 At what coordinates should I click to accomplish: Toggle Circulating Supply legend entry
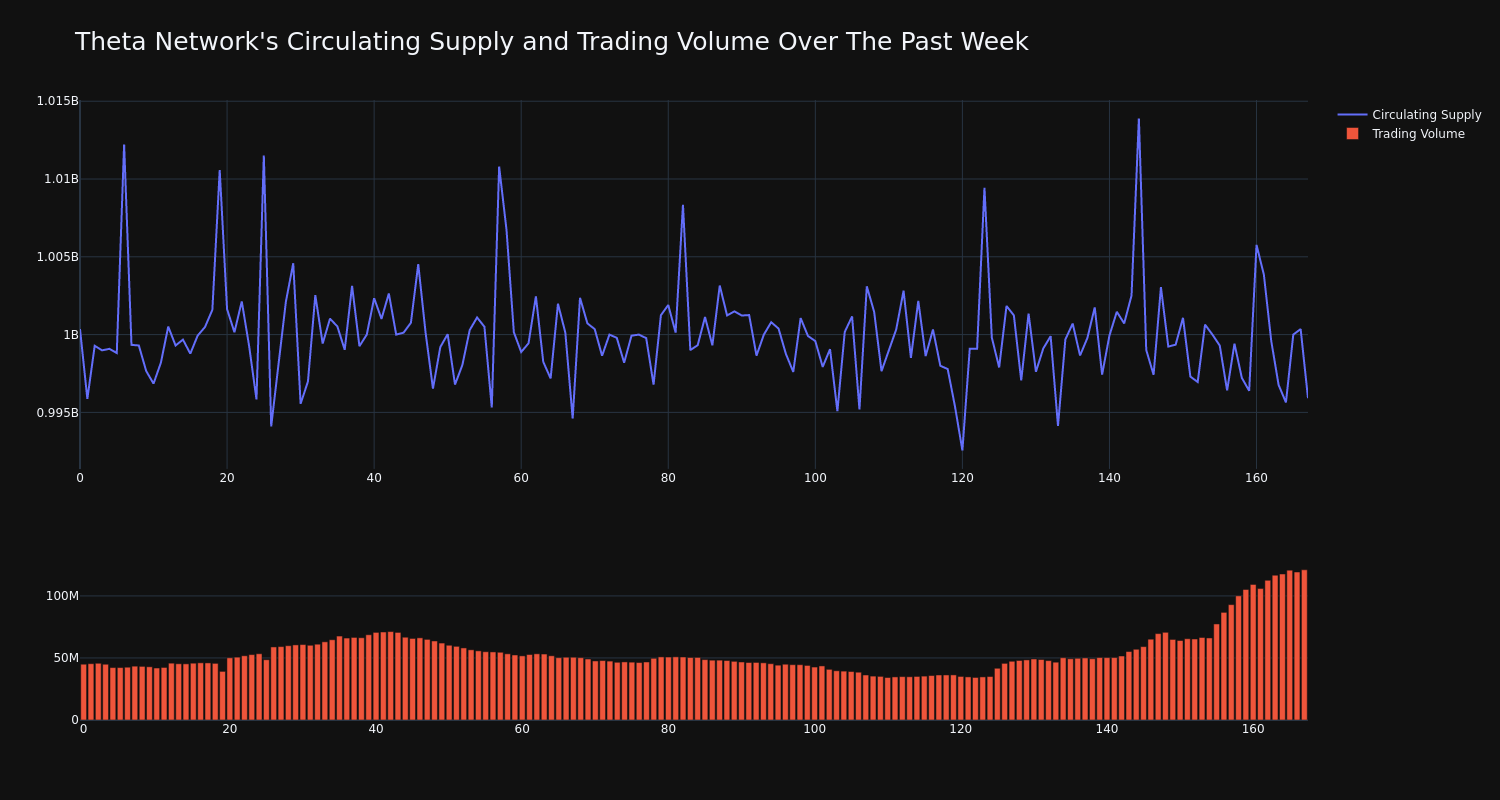click(x=1409, y=115)
